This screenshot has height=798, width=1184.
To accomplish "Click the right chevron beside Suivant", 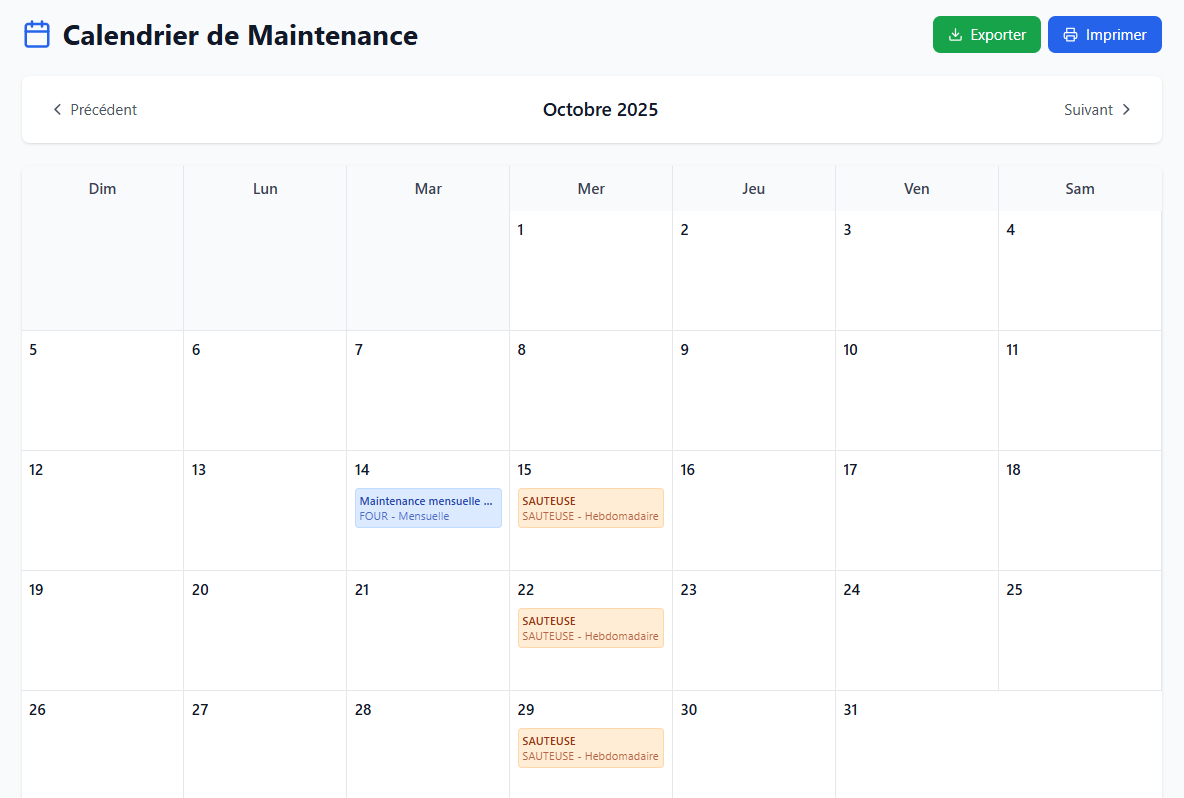I will (1126, 110).
